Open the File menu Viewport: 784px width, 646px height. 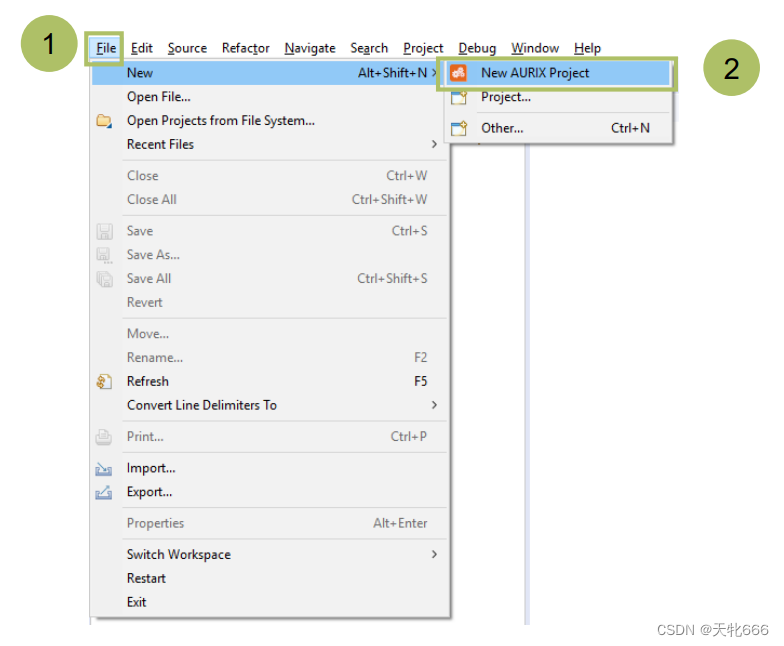coord(106,48)
